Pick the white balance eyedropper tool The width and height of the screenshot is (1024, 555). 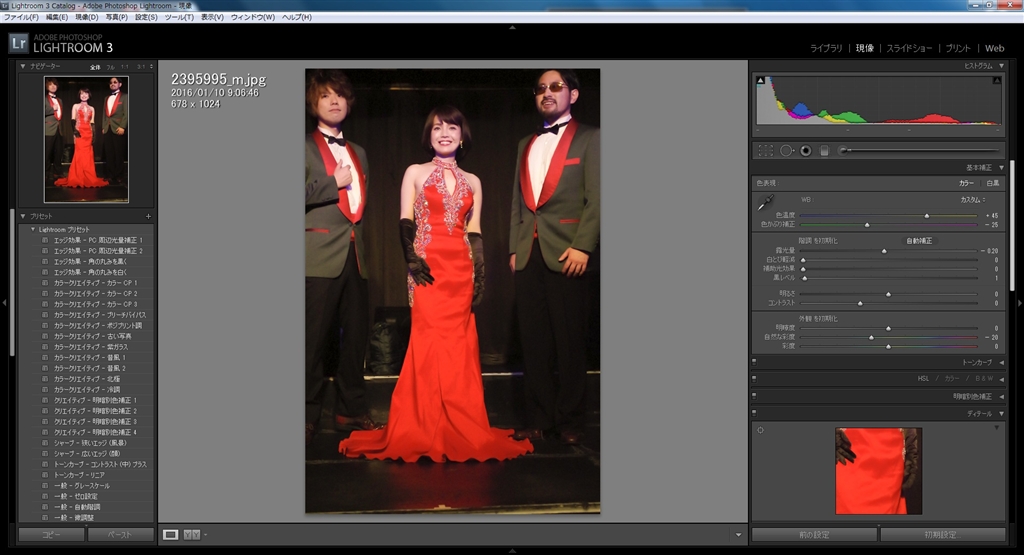(766, 203)
